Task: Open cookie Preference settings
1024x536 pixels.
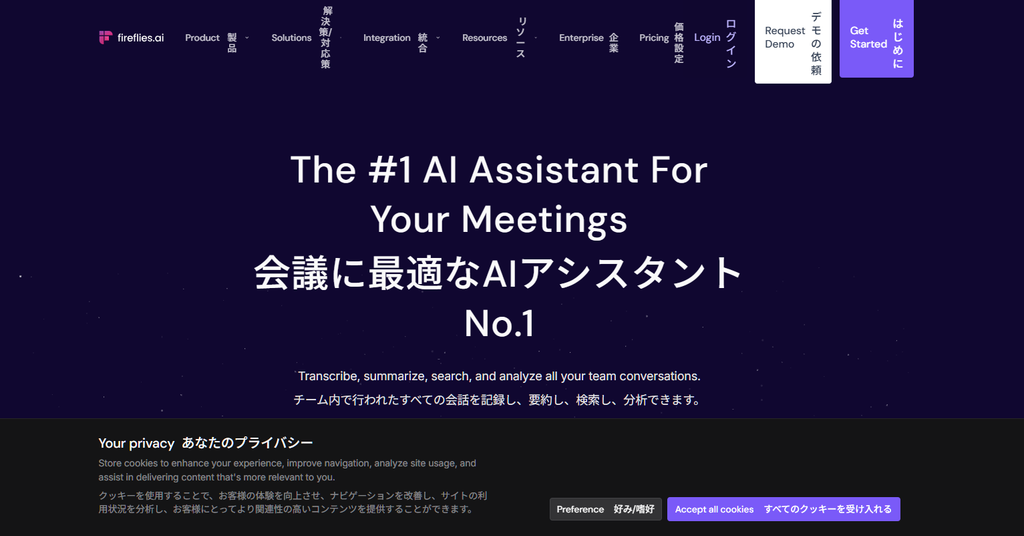Action: [605, 509]
